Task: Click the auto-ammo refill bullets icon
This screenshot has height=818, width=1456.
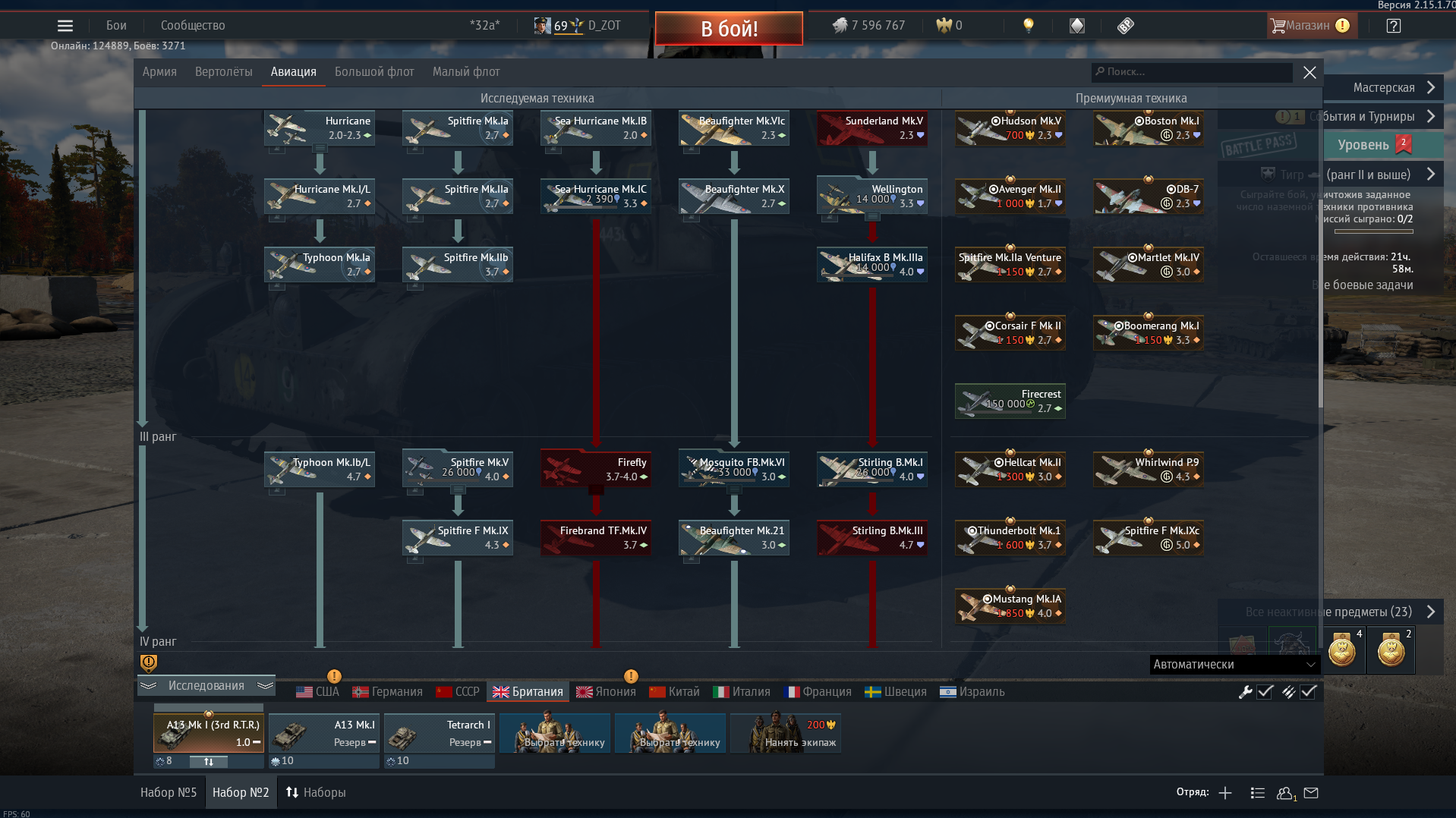Action: (x=1288, y=691)
